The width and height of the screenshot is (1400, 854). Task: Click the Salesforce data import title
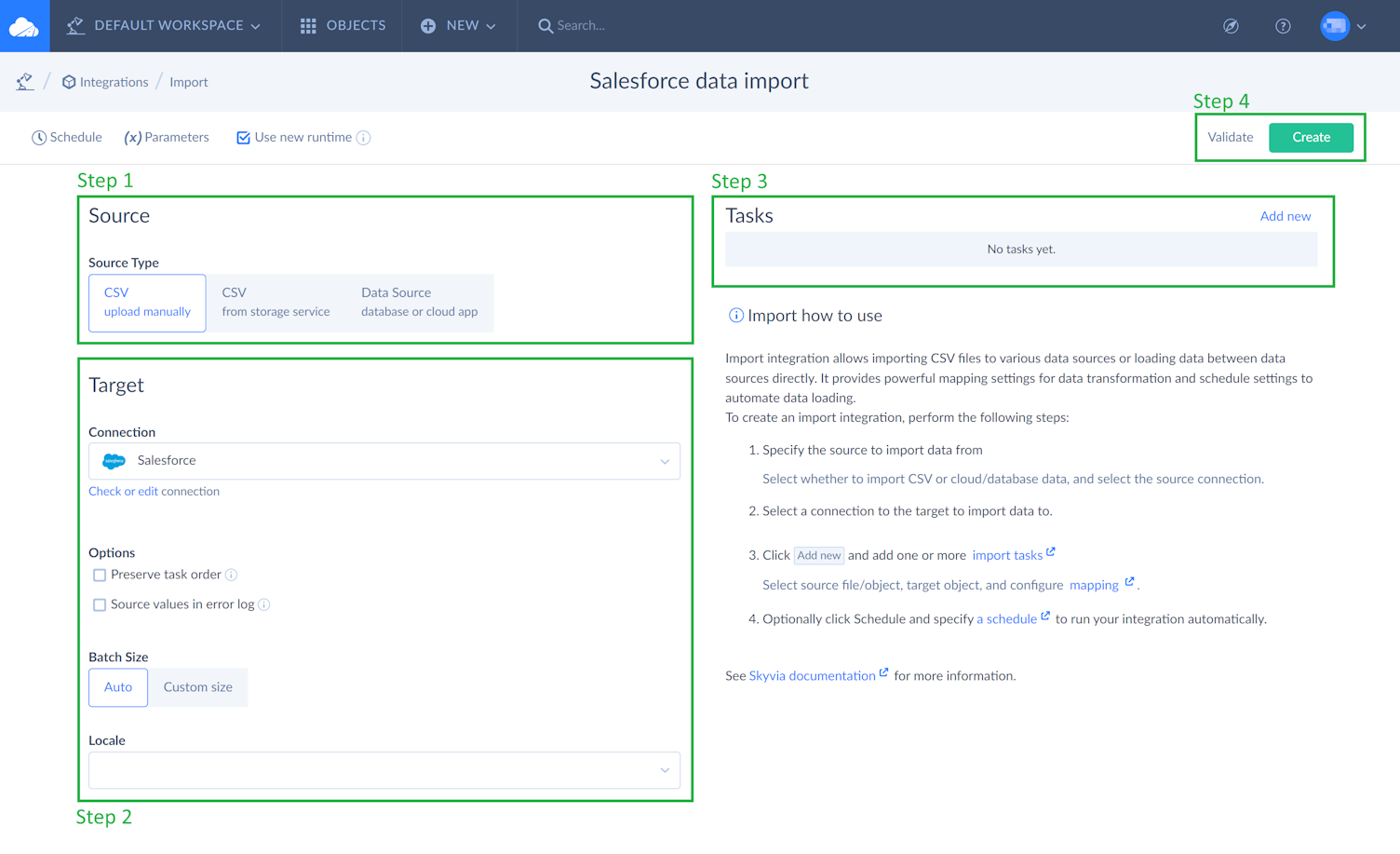[x=699, y=81]
